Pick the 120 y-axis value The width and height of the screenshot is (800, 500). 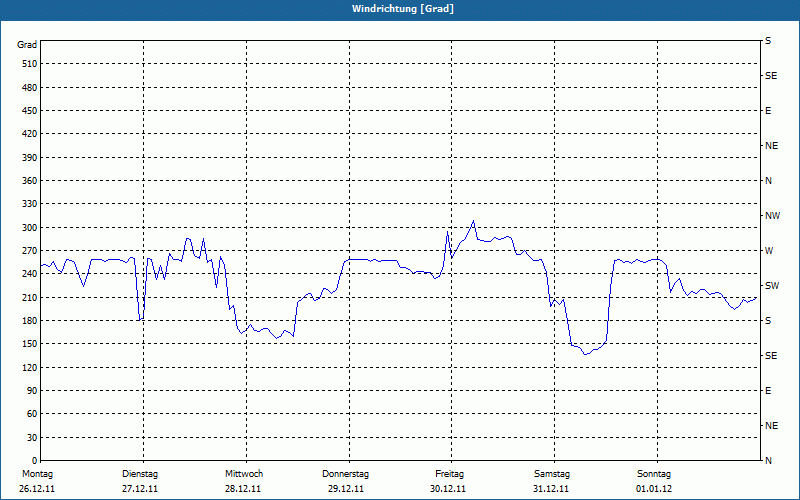[x=30, y=367]
